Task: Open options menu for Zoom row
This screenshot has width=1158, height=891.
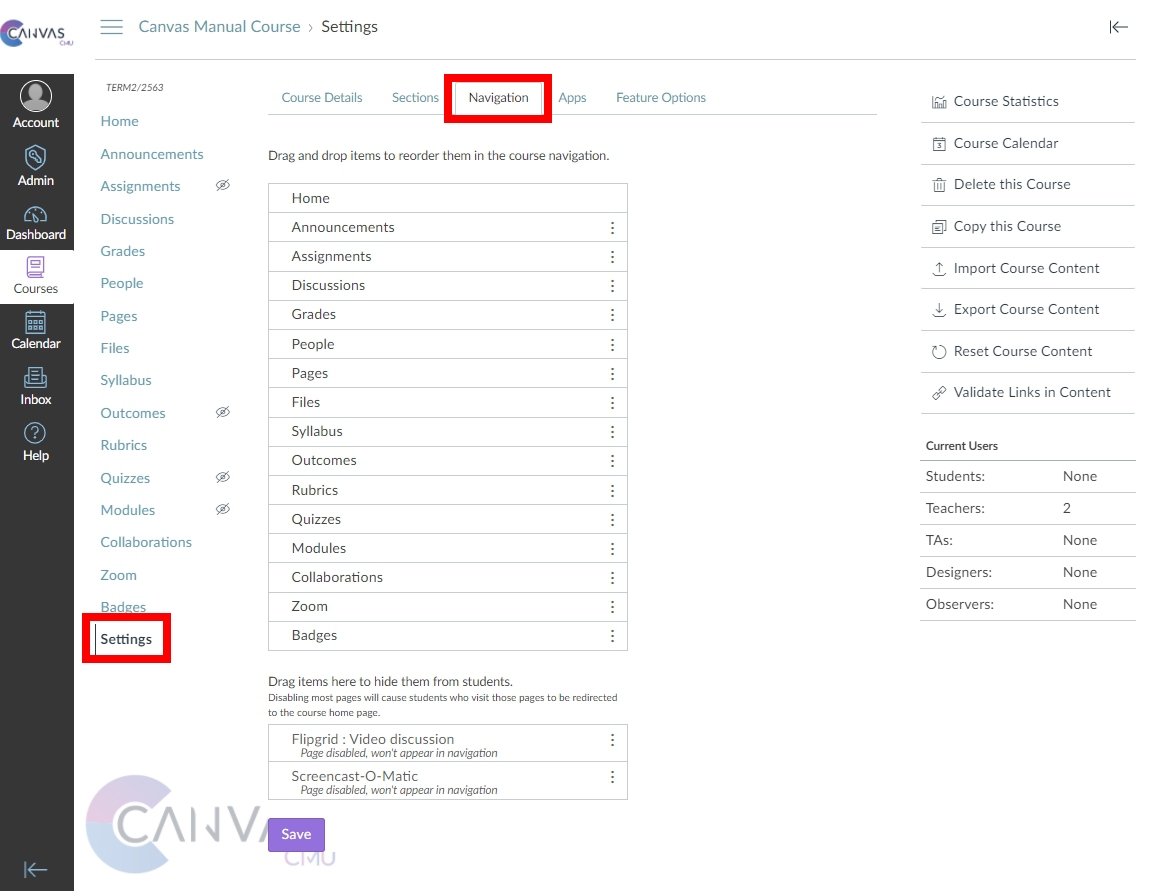Action: pos(612,607)
